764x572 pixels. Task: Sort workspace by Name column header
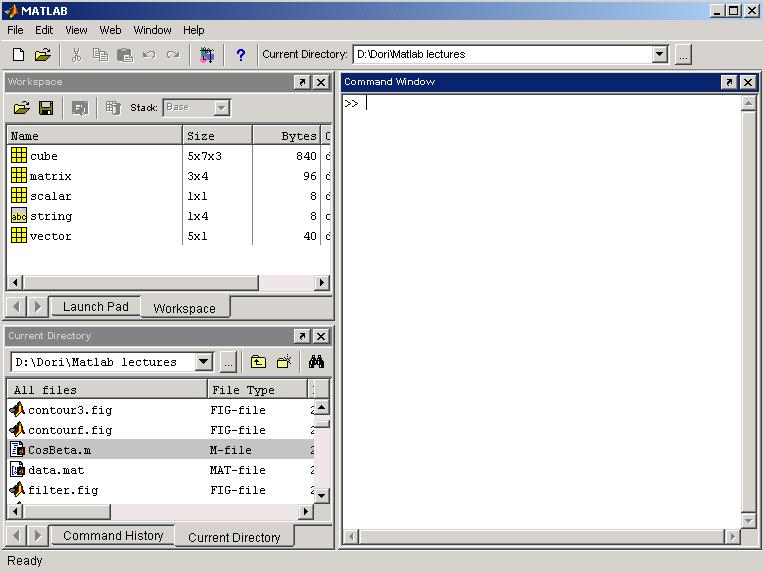coord(95,135)
